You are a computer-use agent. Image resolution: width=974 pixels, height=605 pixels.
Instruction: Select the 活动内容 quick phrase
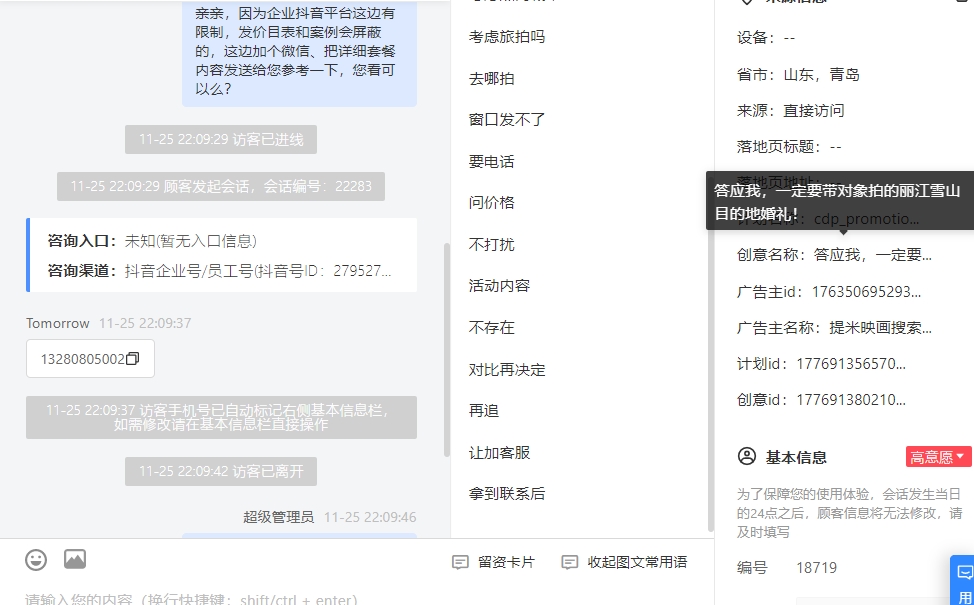pos(499,285)
